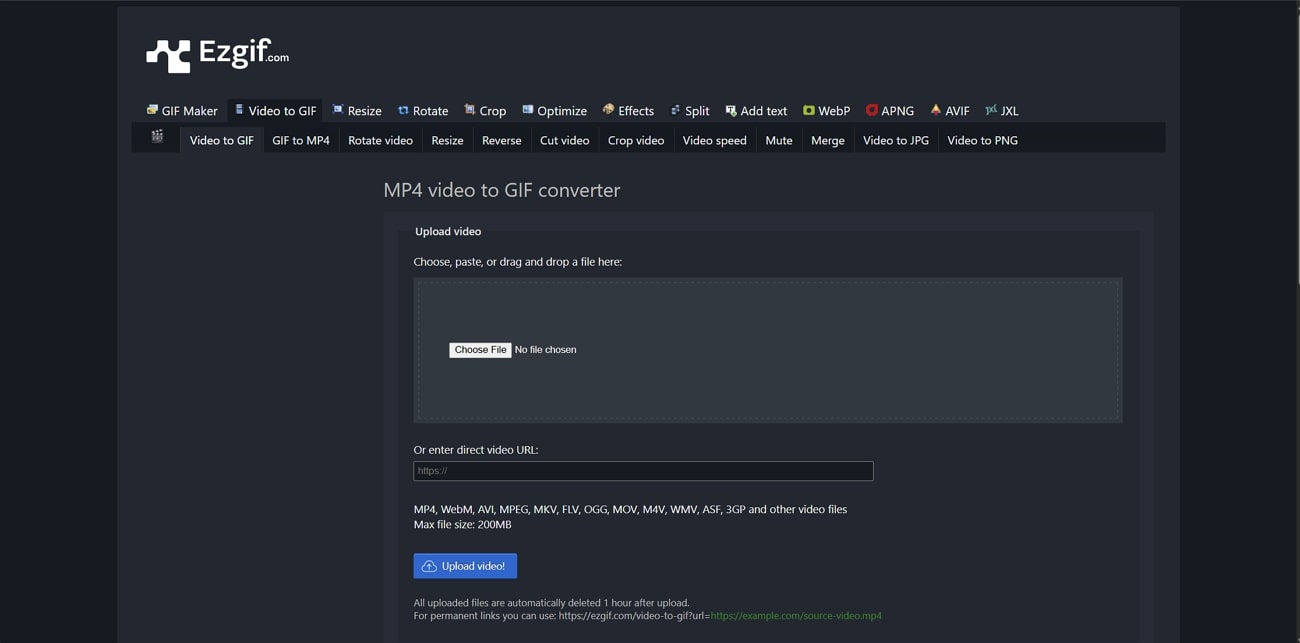Image resolution: width=1300 pixels, height=643 pixels.
Task: Open the Effects menu label
Action: 636,111
